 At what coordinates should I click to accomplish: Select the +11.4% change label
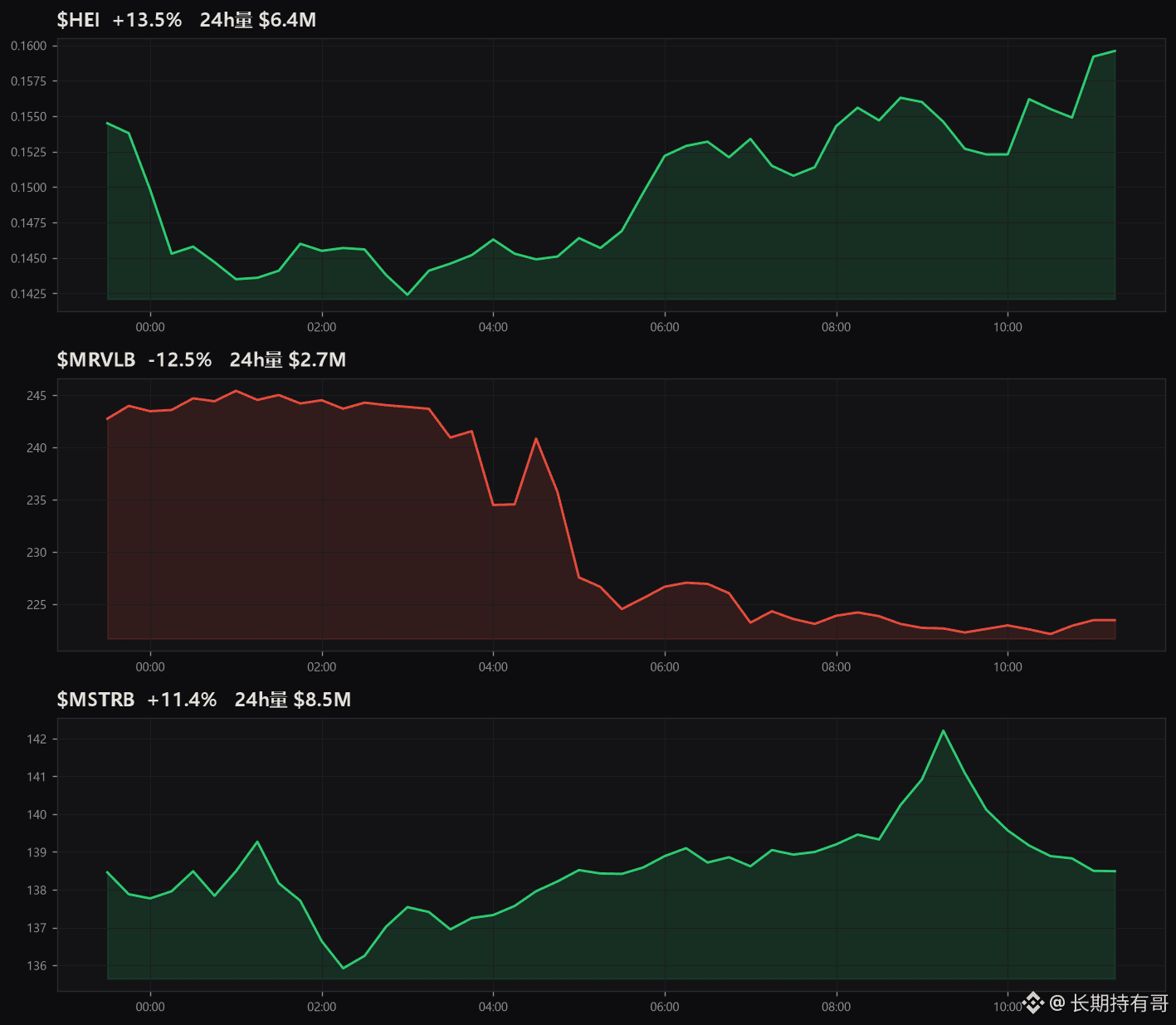[182, 700]
